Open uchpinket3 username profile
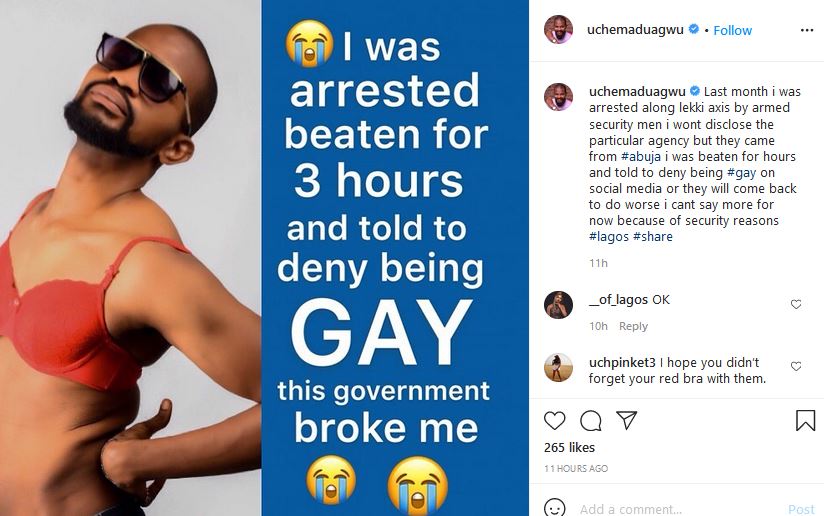 pos(622,363)
